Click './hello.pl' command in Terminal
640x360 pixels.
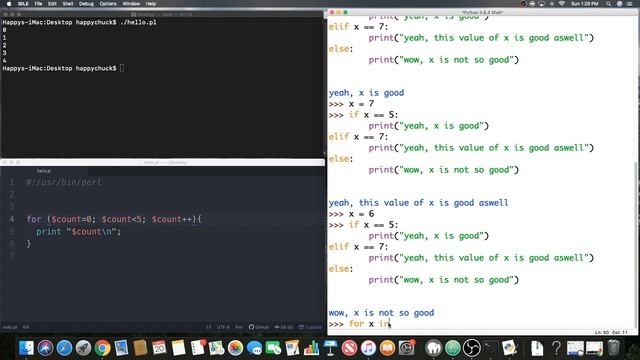click(x=138, y=22)
